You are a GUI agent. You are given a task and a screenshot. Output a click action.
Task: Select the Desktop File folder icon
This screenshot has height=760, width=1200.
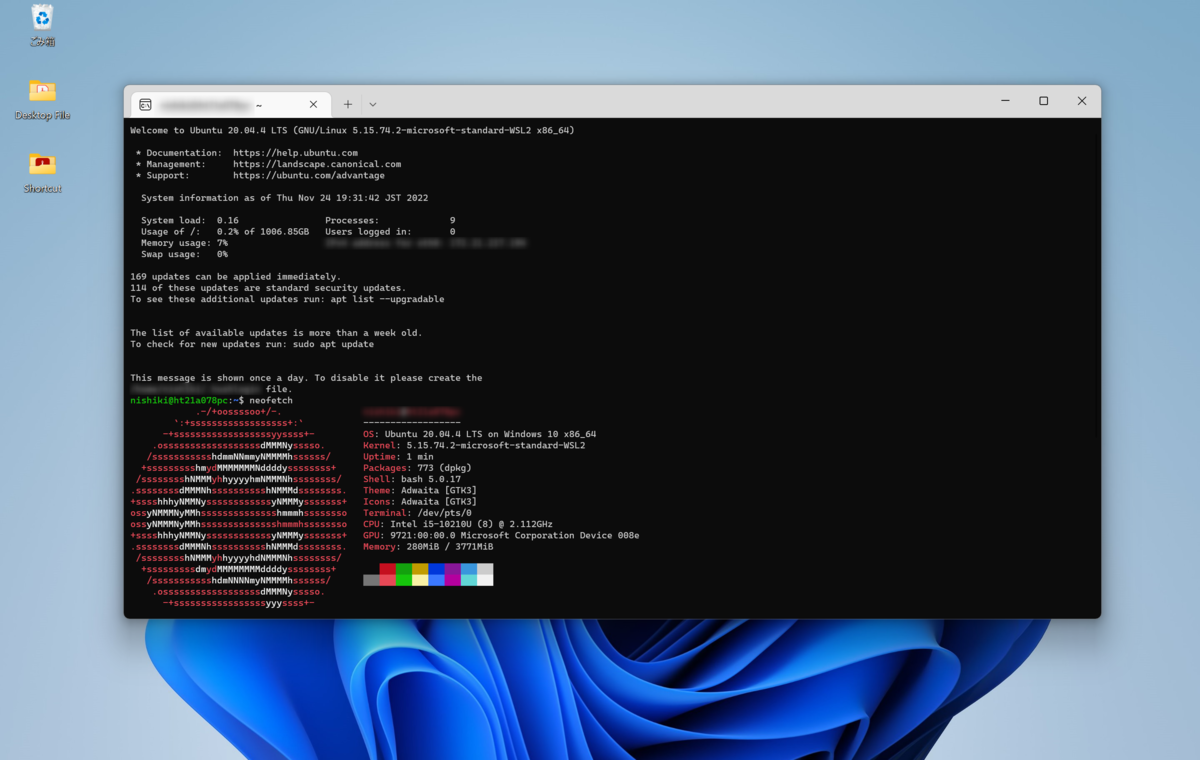tap(42, 98)
